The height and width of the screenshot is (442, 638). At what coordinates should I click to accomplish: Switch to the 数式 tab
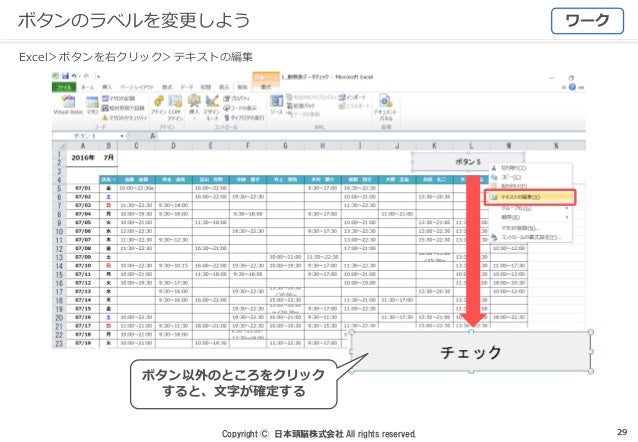167,87
